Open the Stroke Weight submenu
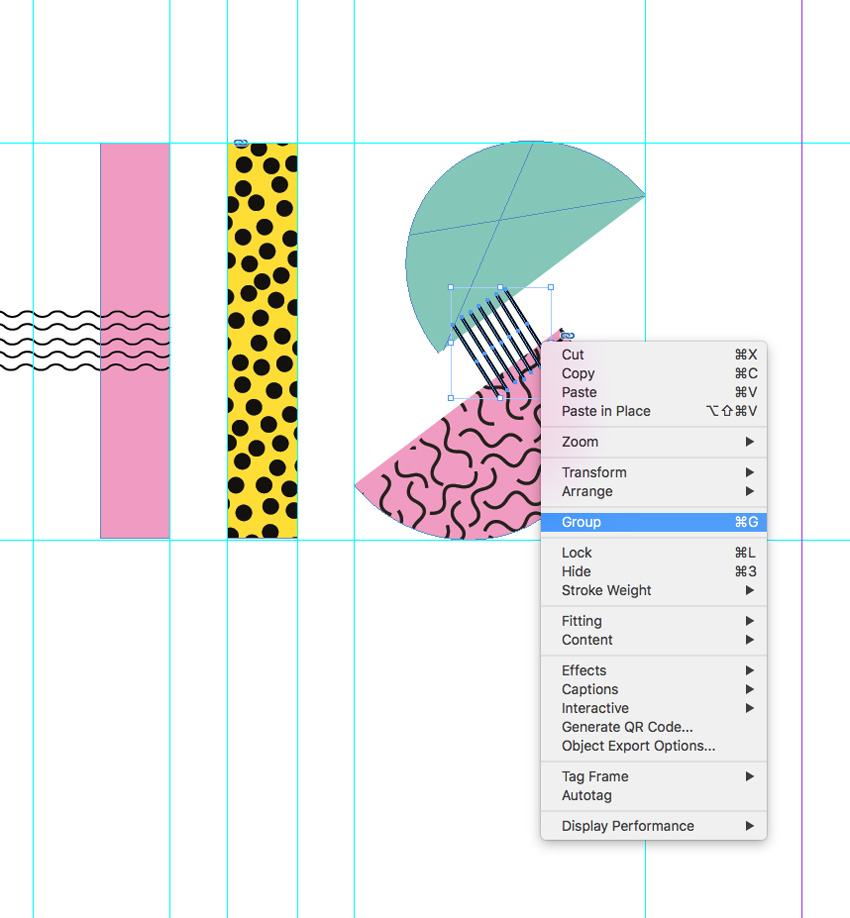Screen dimensions: 850x918 coord(653,590)
